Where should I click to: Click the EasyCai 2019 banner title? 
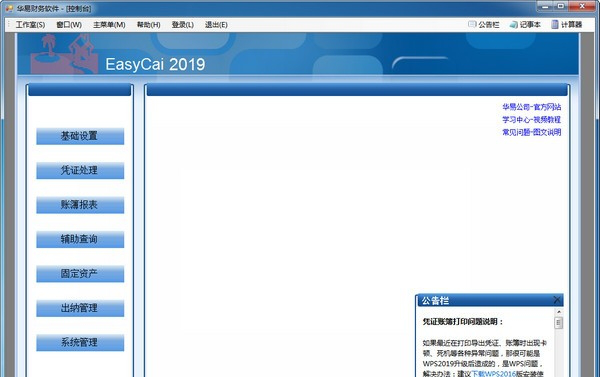155,64
